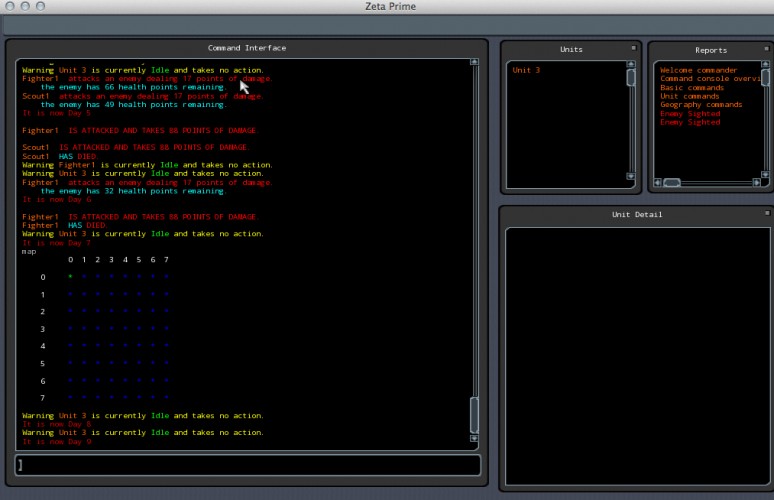Image resolution: width=774 pixels, height=500 pixels.
Task: Open the Command console overview report
Action: click(710, 78)
